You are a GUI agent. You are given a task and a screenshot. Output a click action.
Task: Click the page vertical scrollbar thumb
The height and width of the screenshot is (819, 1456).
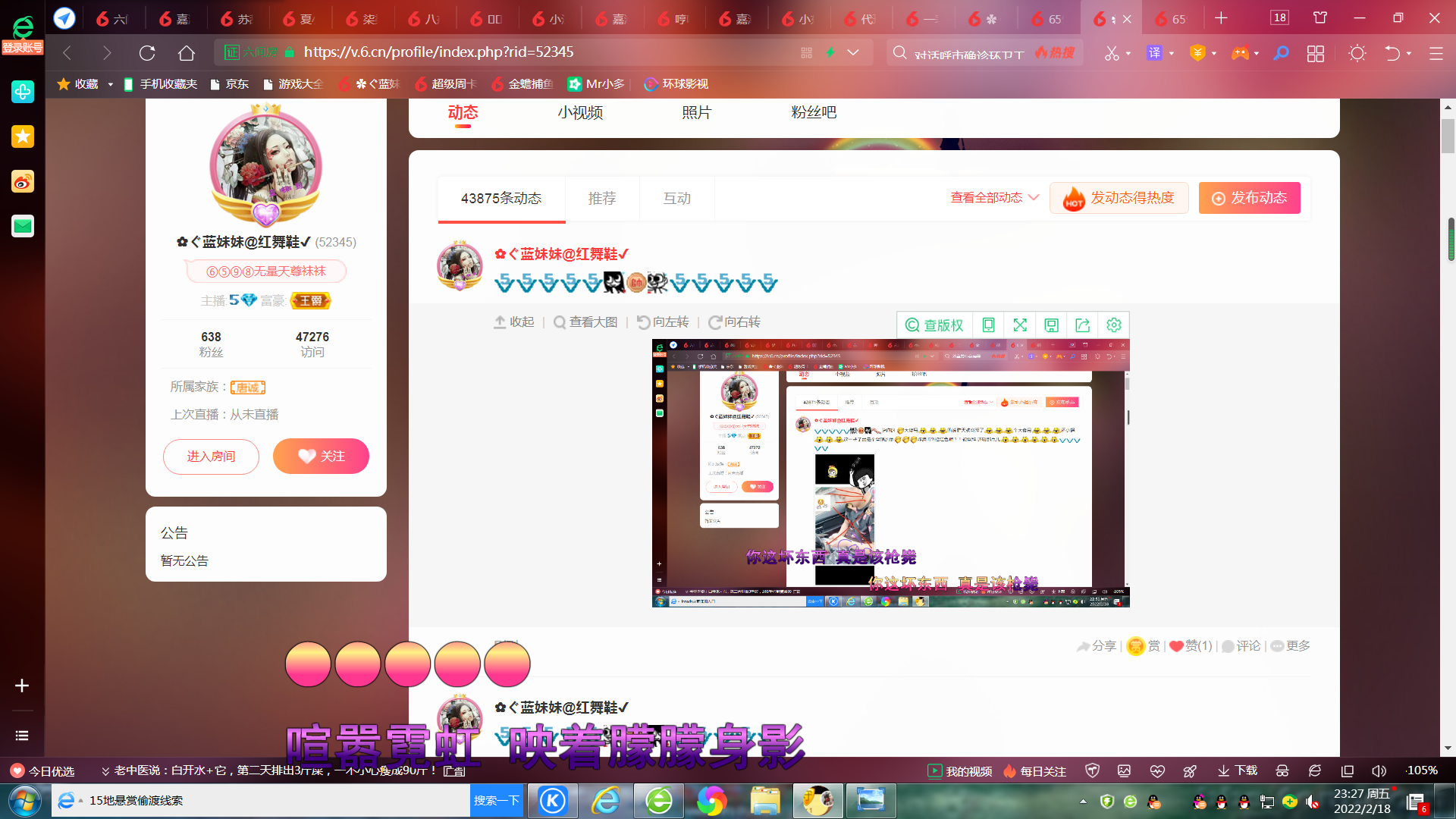coord(1448,136)
